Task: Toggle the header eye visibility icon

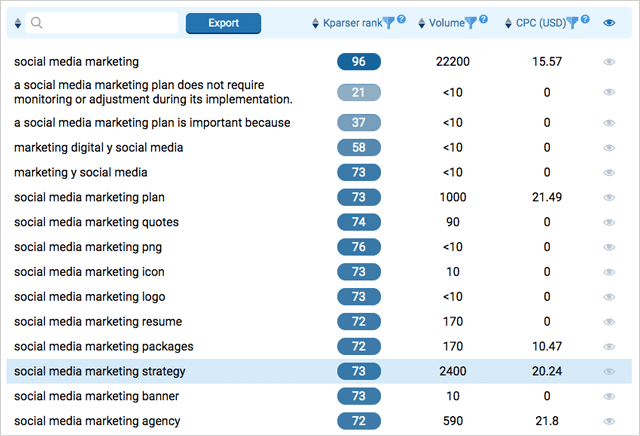Action: pos(609,23)
